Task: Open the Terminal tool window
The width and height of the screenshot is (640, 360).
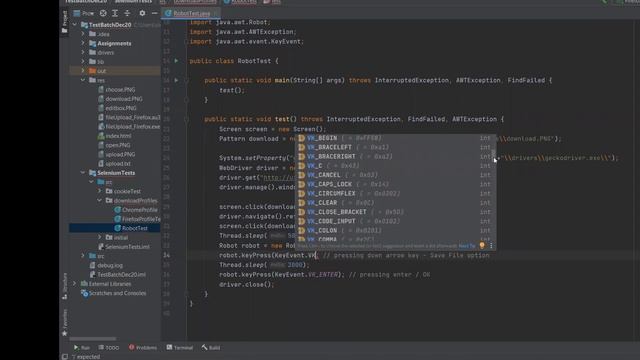Action: (x=180, y=348)
